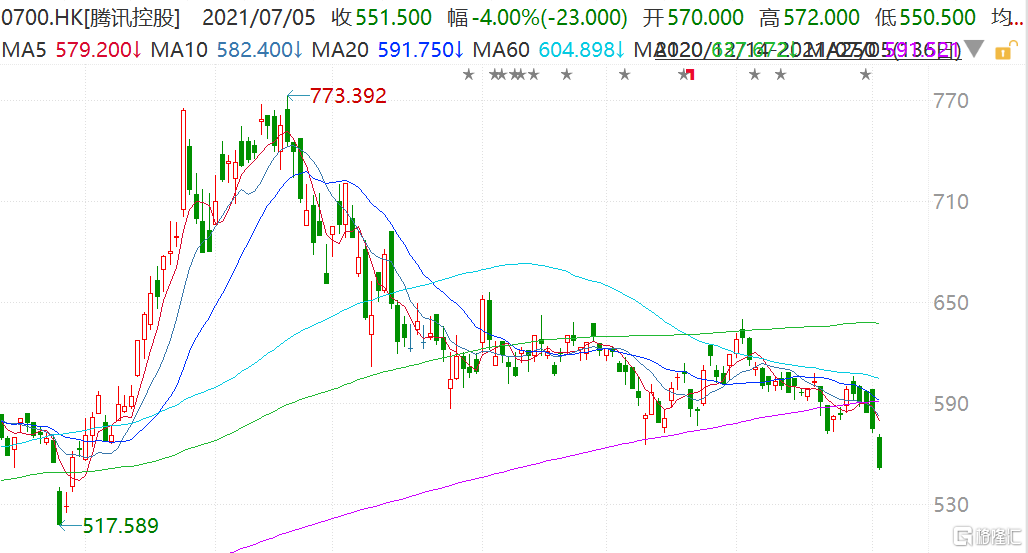Click the red flag marker above chart
This screenshot has width=1028, height=553.
689,75
